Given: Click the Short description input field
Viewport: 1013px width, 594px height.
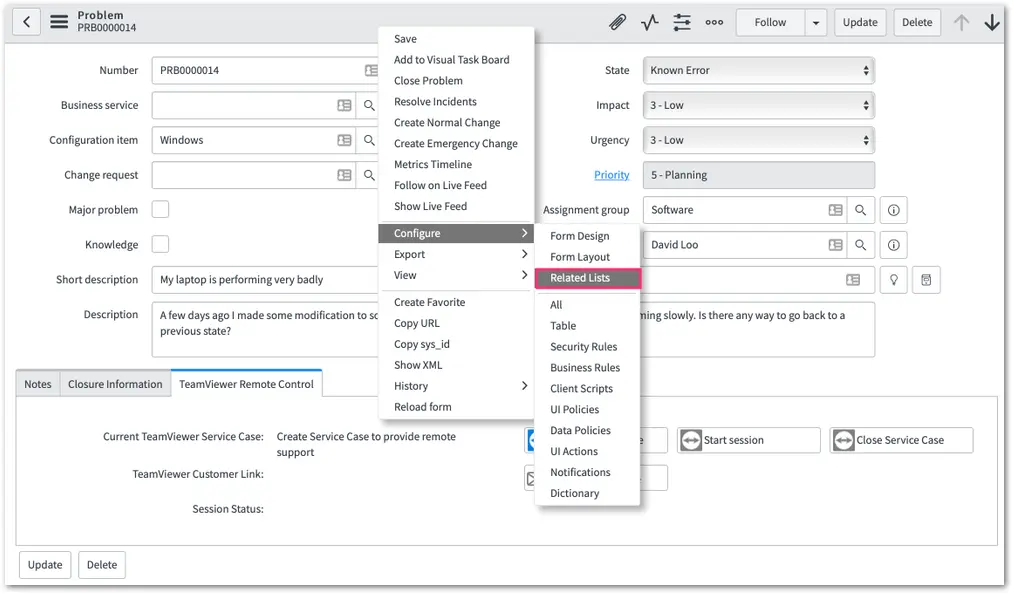Looking at the screenshot, I should coord(266,280).
